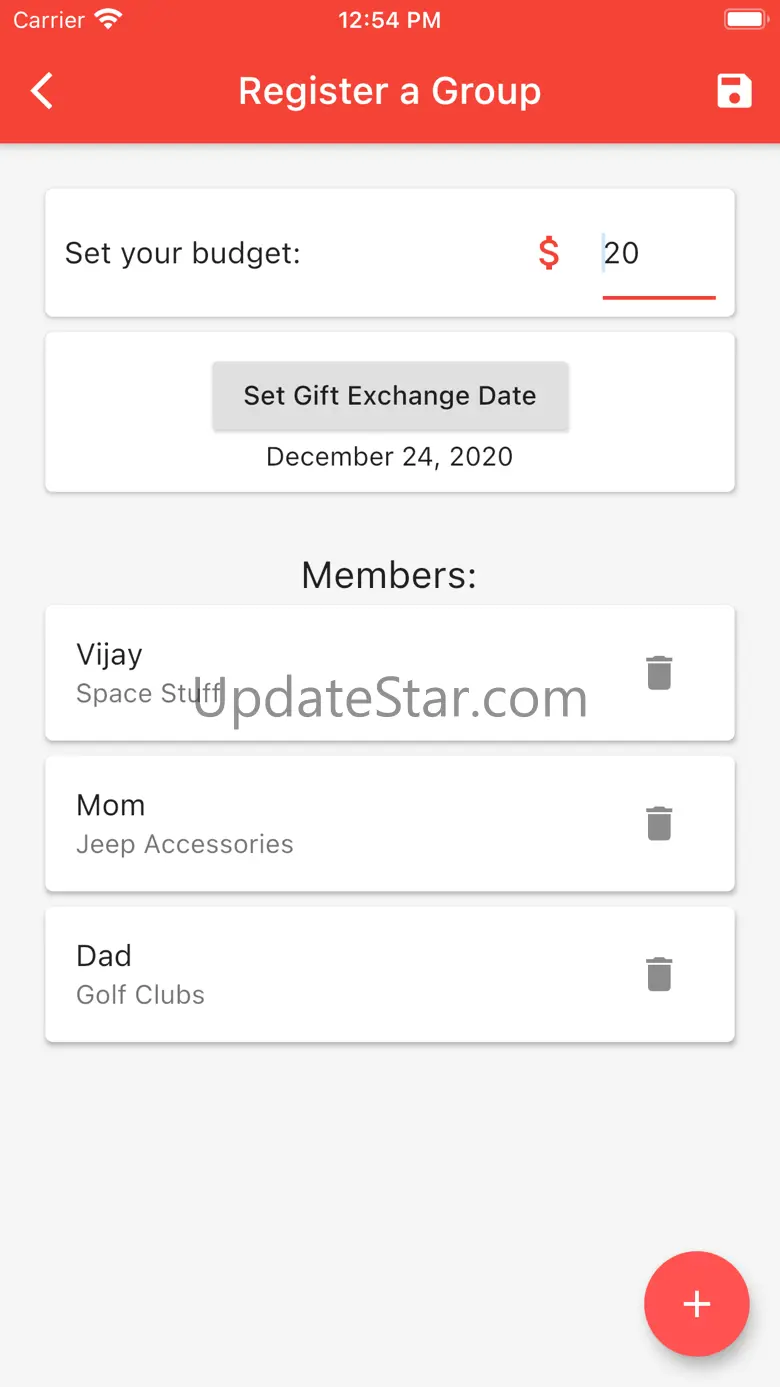Tap the Members heading
780x1387 pixels.
[x=389, y=575]
